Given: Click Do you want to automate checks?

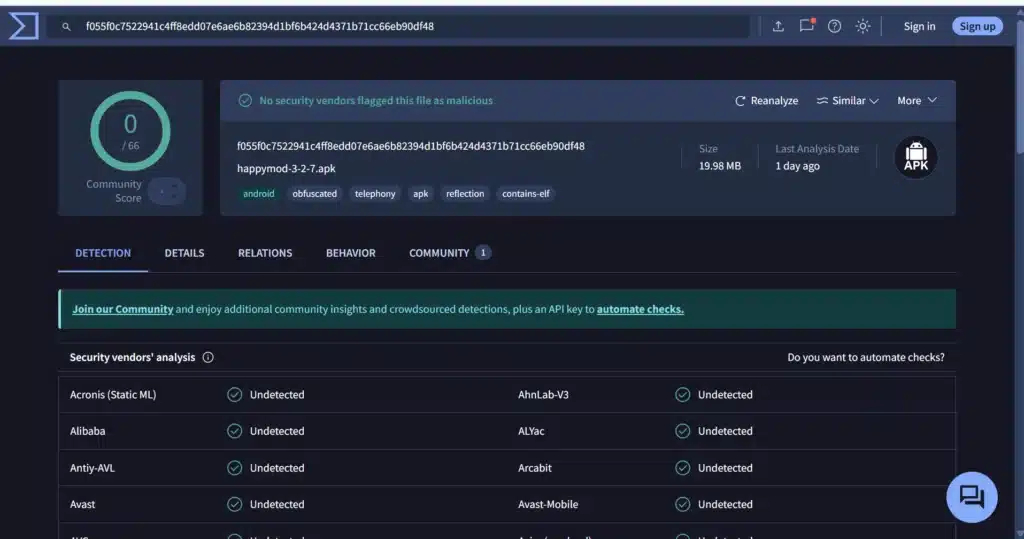Looking at the screenshot, I should [x=866, y=357].
